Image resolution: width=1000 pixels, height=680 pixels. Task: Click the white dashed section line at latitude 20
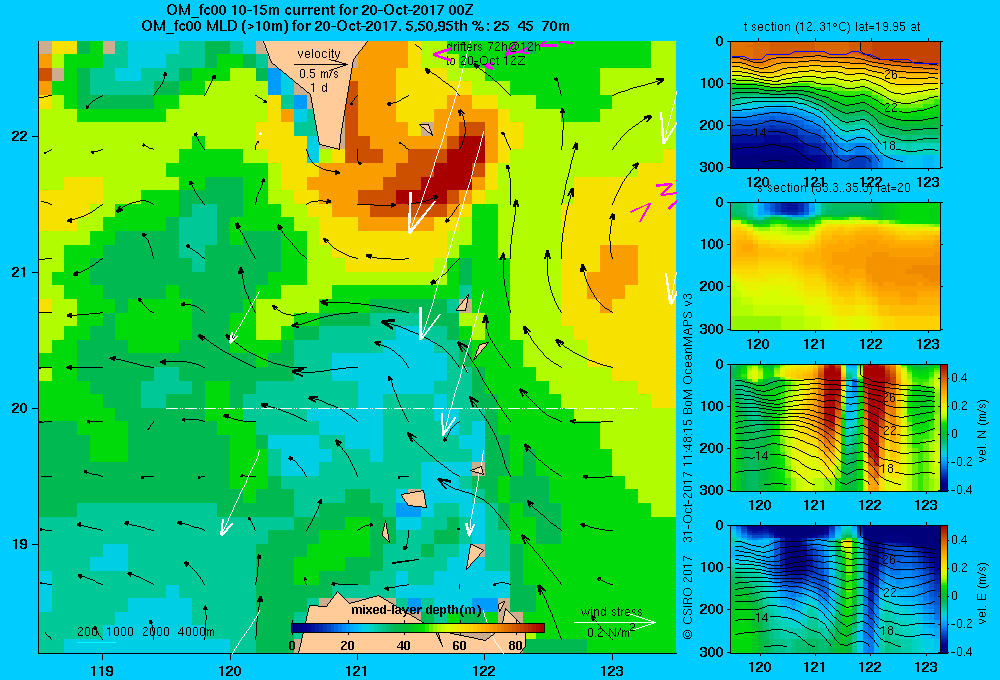coord(402,408)
